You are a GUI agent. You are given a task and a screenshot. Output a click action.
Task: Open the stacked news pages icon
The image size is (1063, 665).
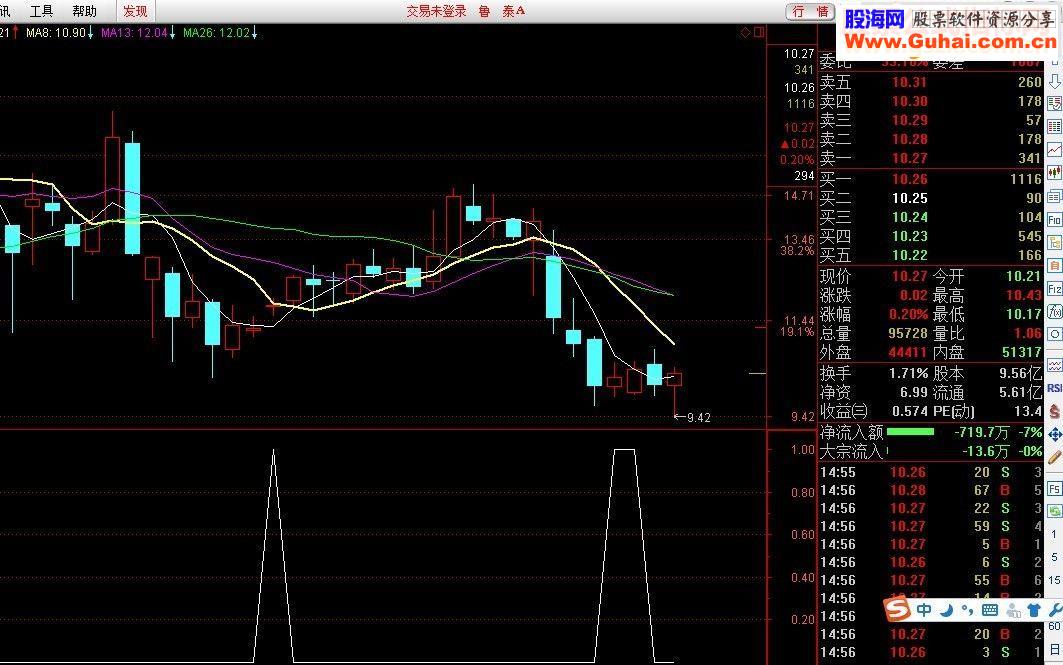pyautogui.click(x=1055, y=197)
